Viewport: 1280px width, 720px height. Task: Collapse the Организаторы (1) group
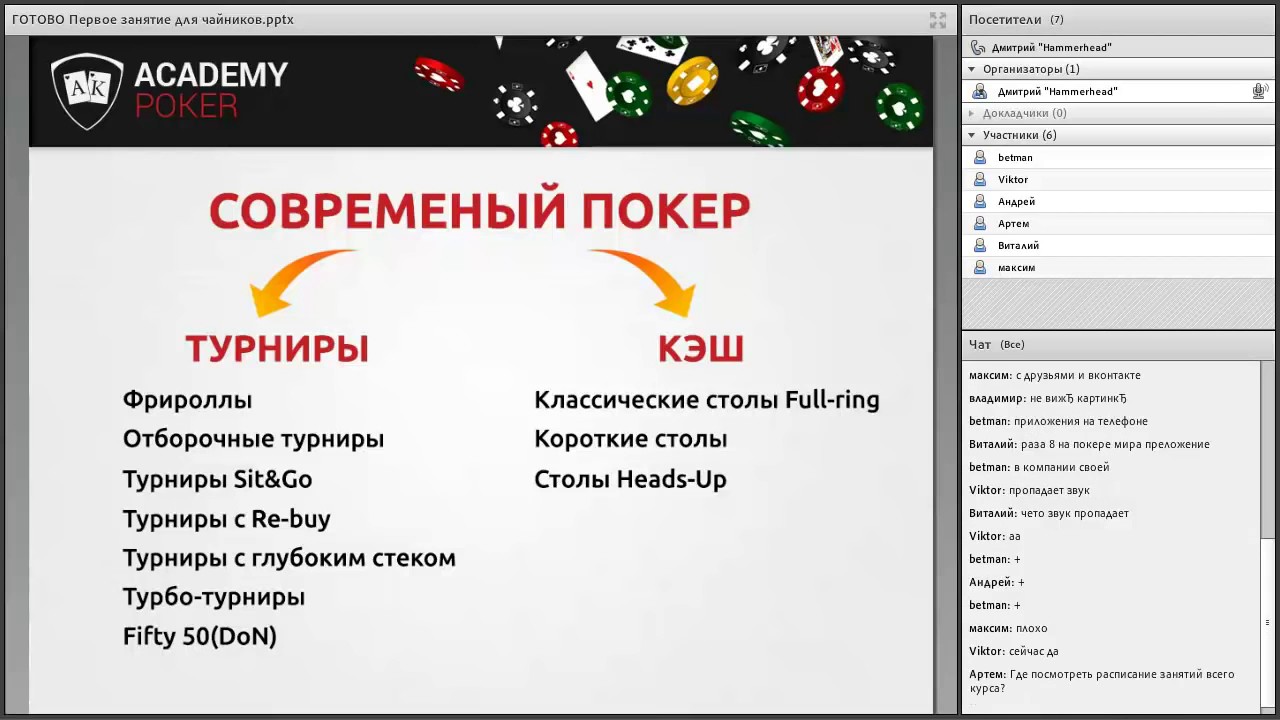(971, 69)
